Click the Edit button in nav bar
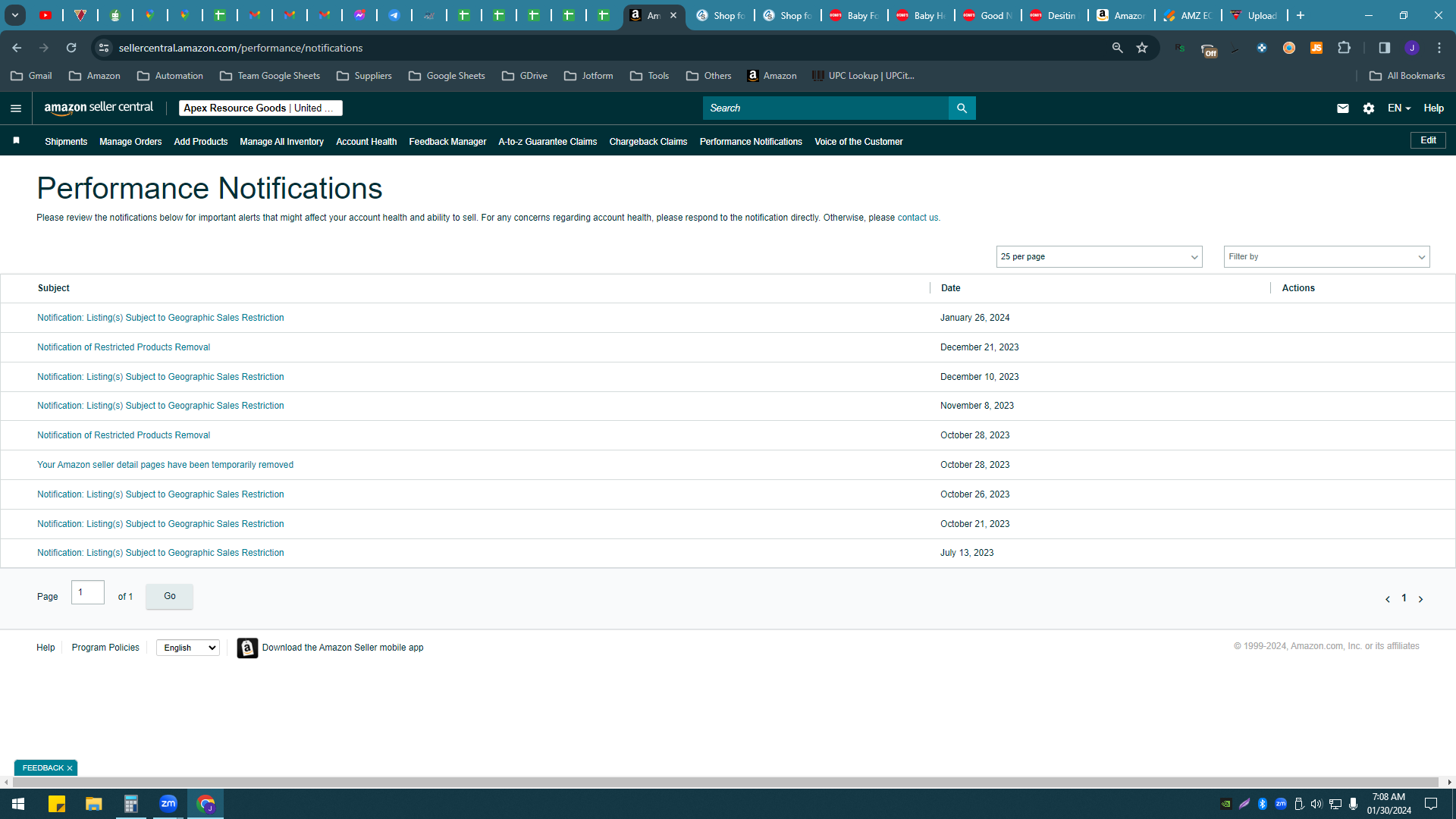This screenshot has height=819, width=1456. click(1428, 140)
